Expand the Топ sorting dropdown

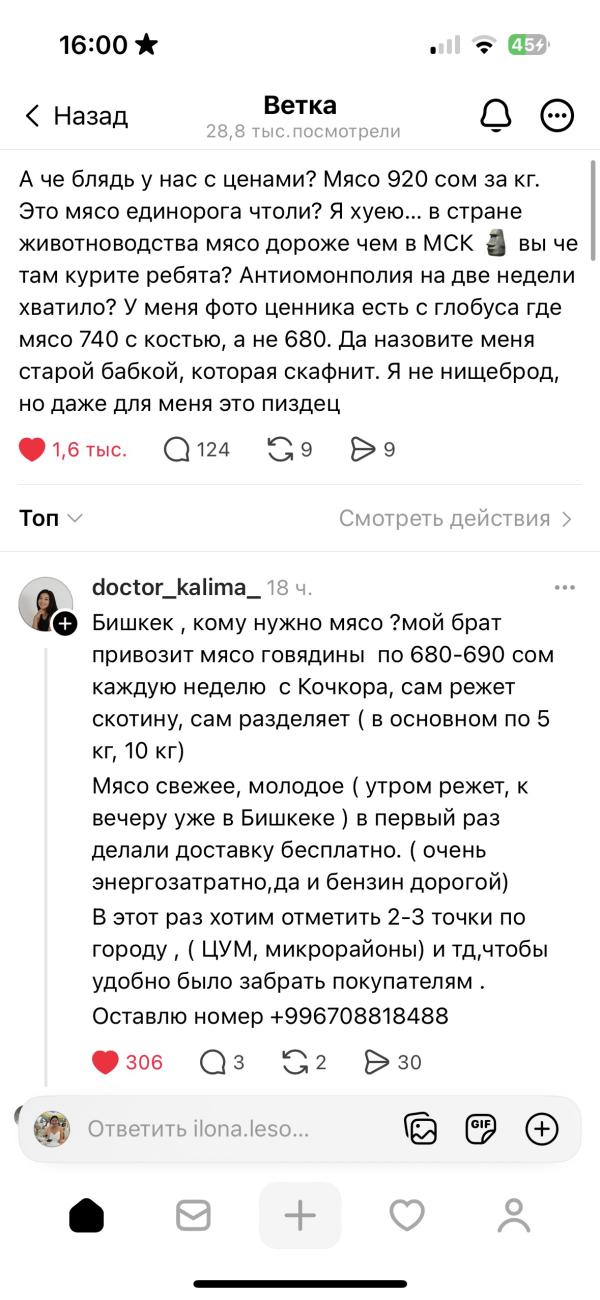tap(50, 518)
